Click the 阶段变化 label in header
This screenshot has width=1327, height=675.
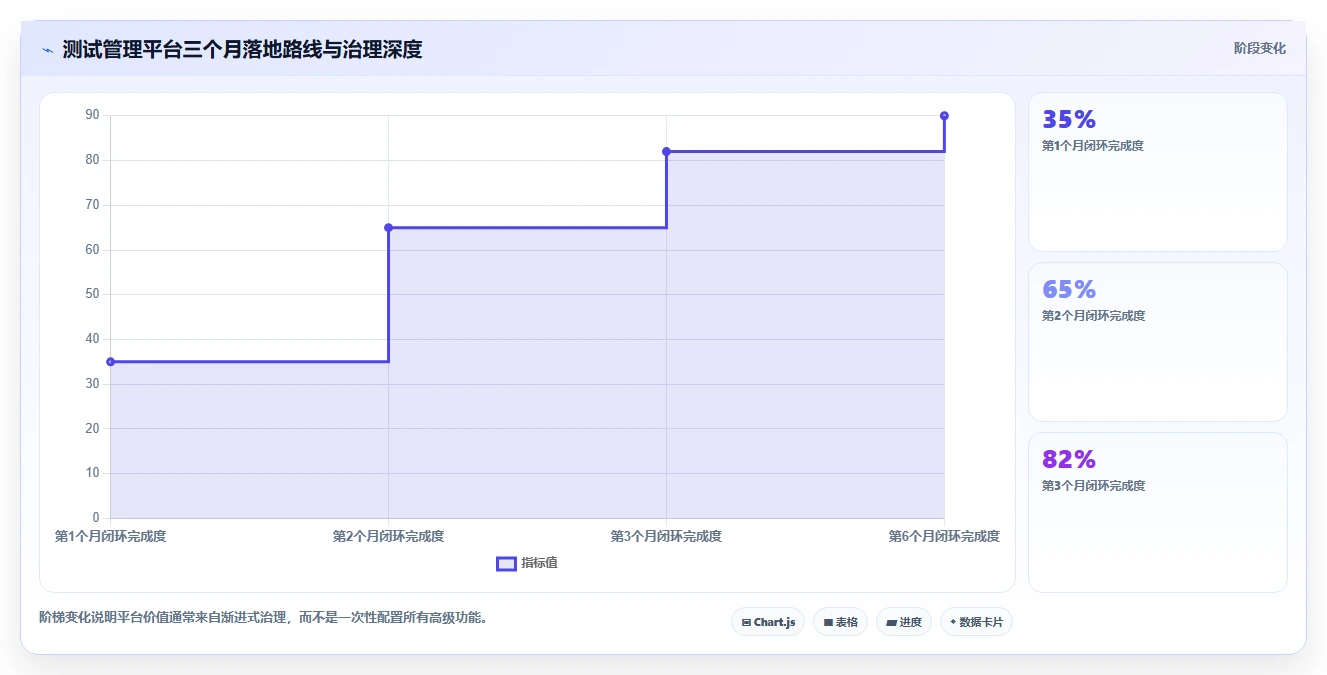[x=1259, y=48]
